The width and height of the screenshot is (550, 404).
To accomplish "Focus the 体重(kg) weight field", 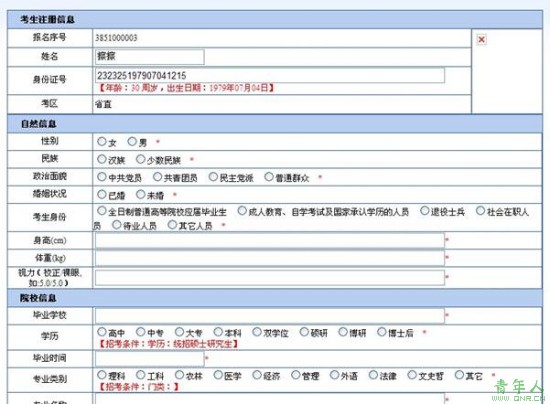I will coord(270,258).
